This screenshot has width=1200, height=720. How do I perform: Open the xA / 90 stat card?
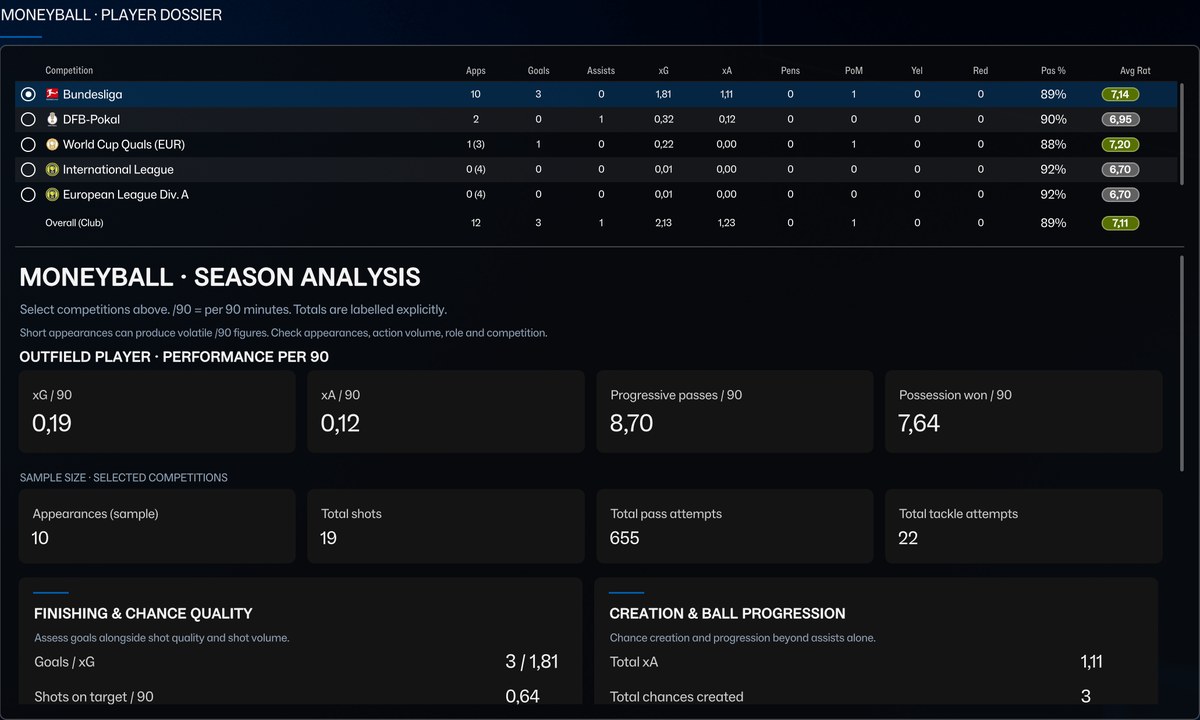[x=446, y=412]
